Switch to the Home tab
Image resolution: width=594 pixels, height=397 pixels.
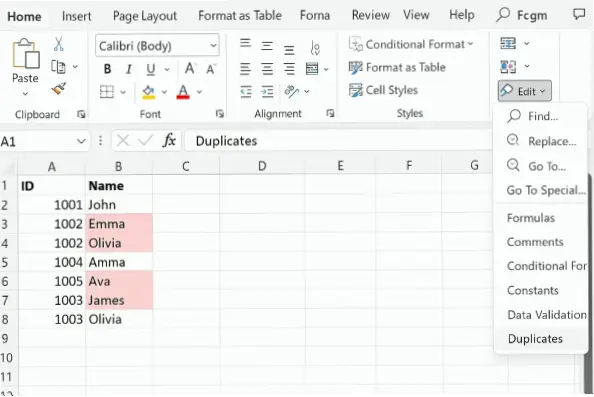click(24, 16)
